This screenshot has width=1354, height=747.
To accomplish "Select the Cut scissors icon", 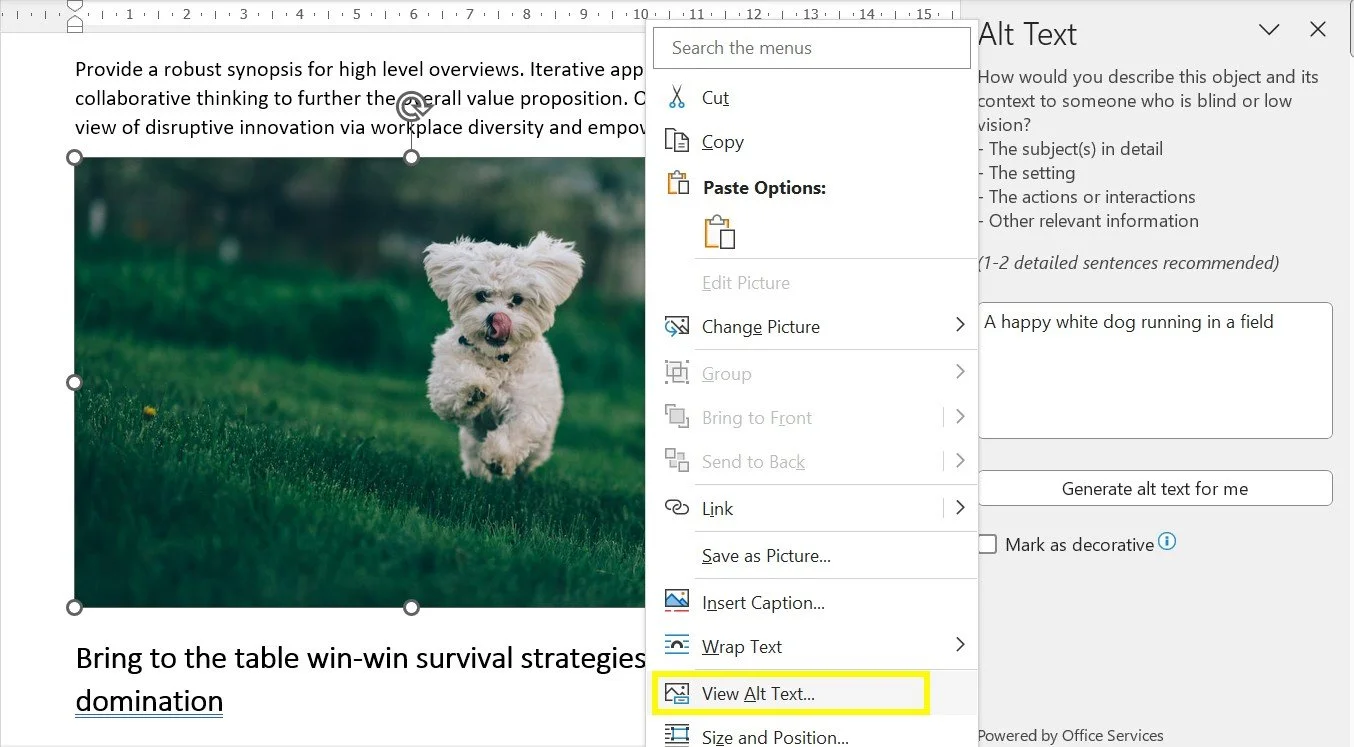I will point(678,97).
